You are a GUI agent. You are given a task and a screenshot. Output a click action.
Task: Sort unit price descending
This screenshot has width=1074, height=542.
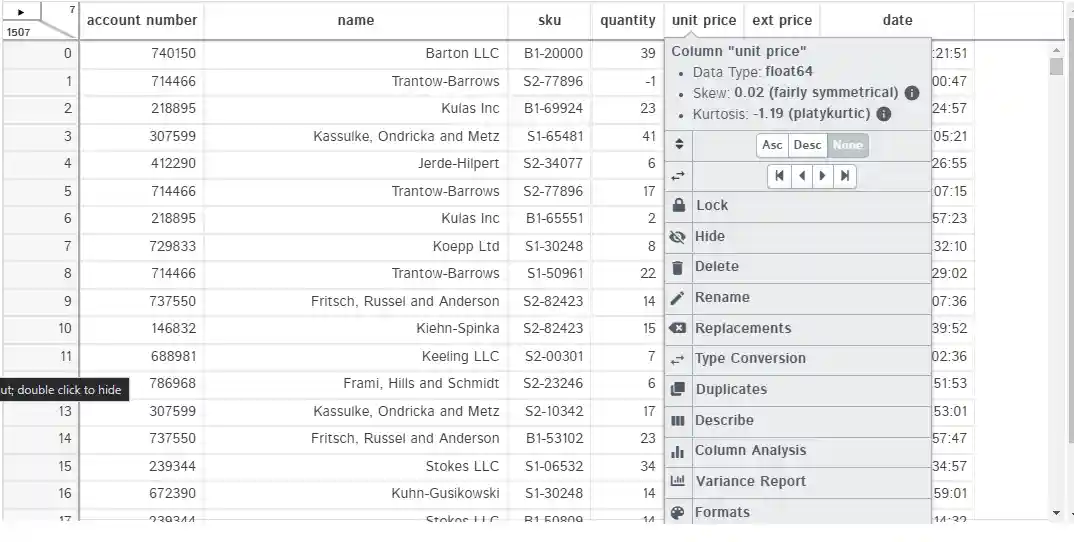pos(807,145)
